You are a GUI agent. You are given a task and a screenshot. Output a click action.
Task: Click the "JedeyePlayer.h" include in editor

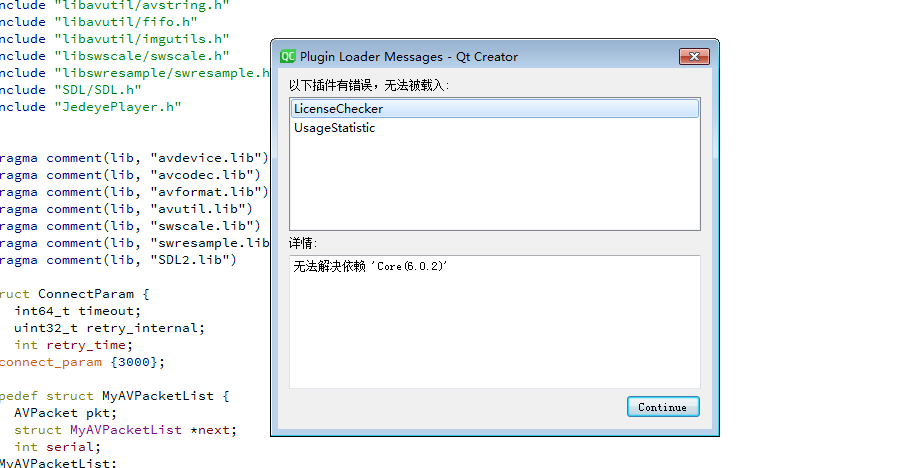pos(118,107)
